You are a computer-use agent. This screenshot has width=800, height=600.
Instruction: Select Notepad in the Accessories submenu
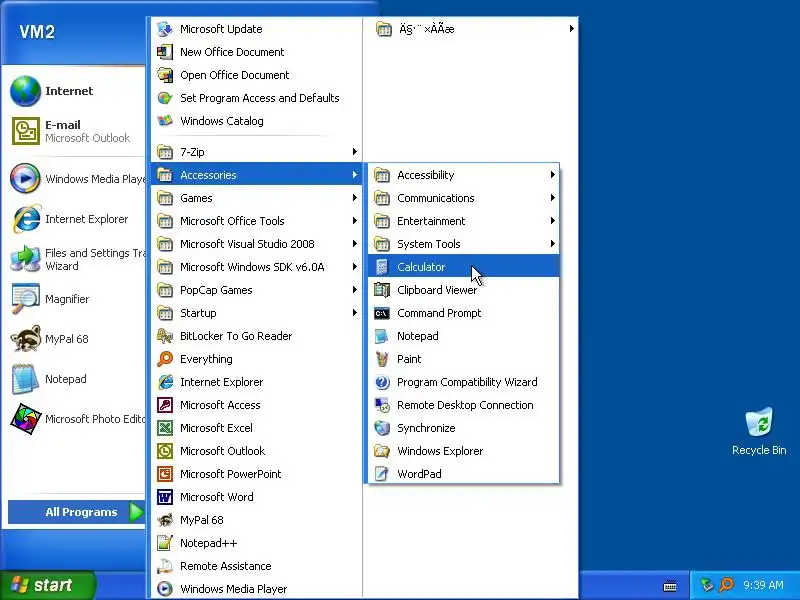[x=463, y=336]
